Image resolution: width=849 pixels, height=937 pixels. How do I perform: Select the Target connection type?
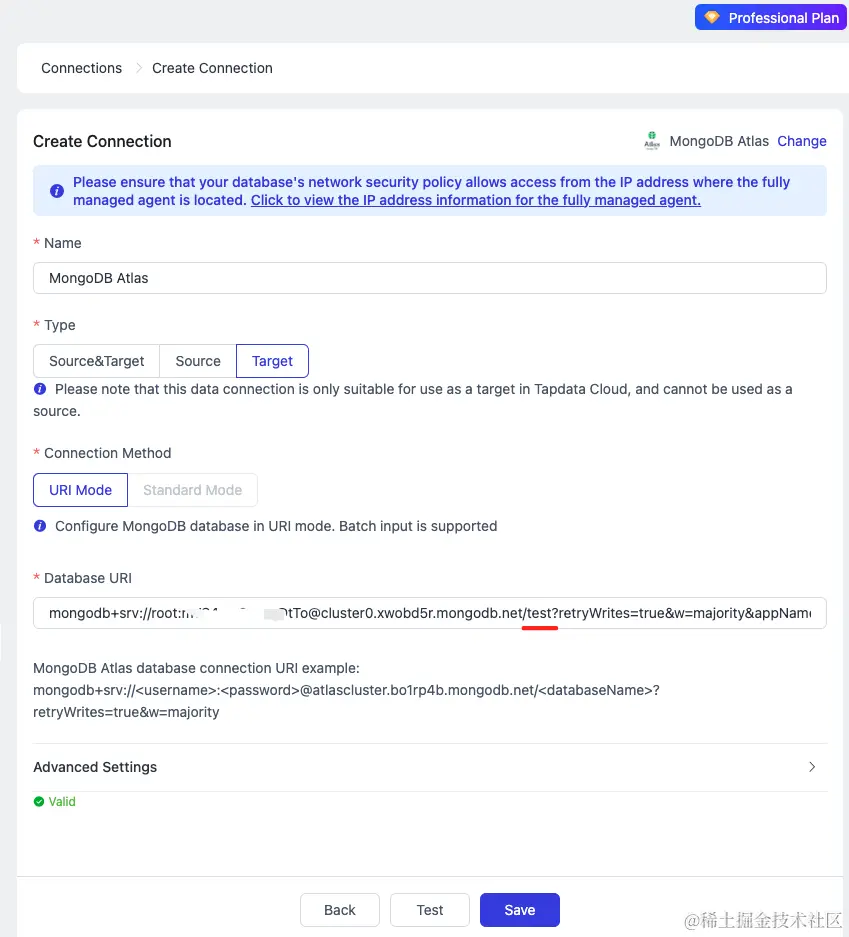click(x=272, y=361)
